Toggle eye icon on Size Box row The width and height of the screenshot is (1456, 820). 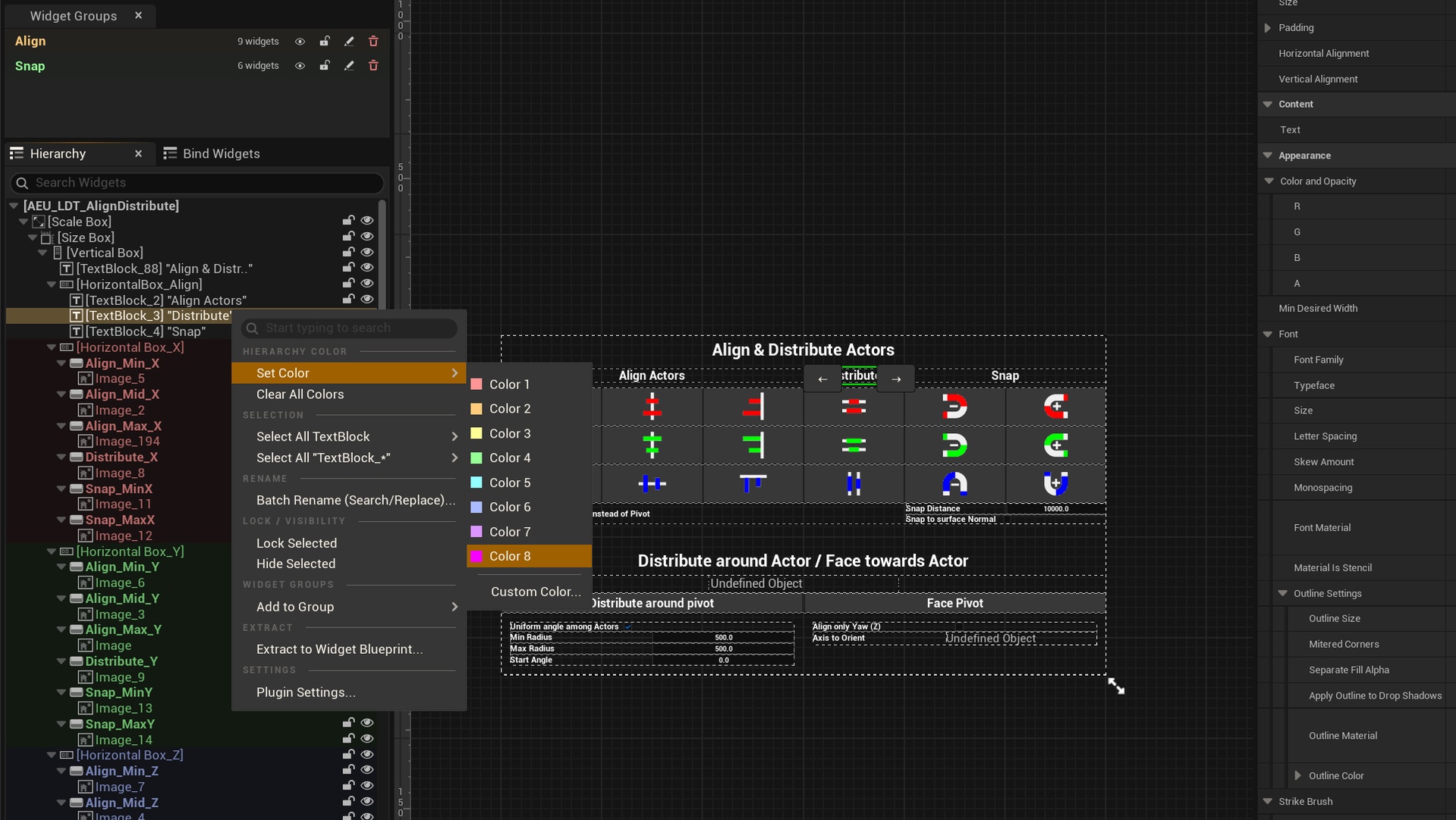click(367, 237)
